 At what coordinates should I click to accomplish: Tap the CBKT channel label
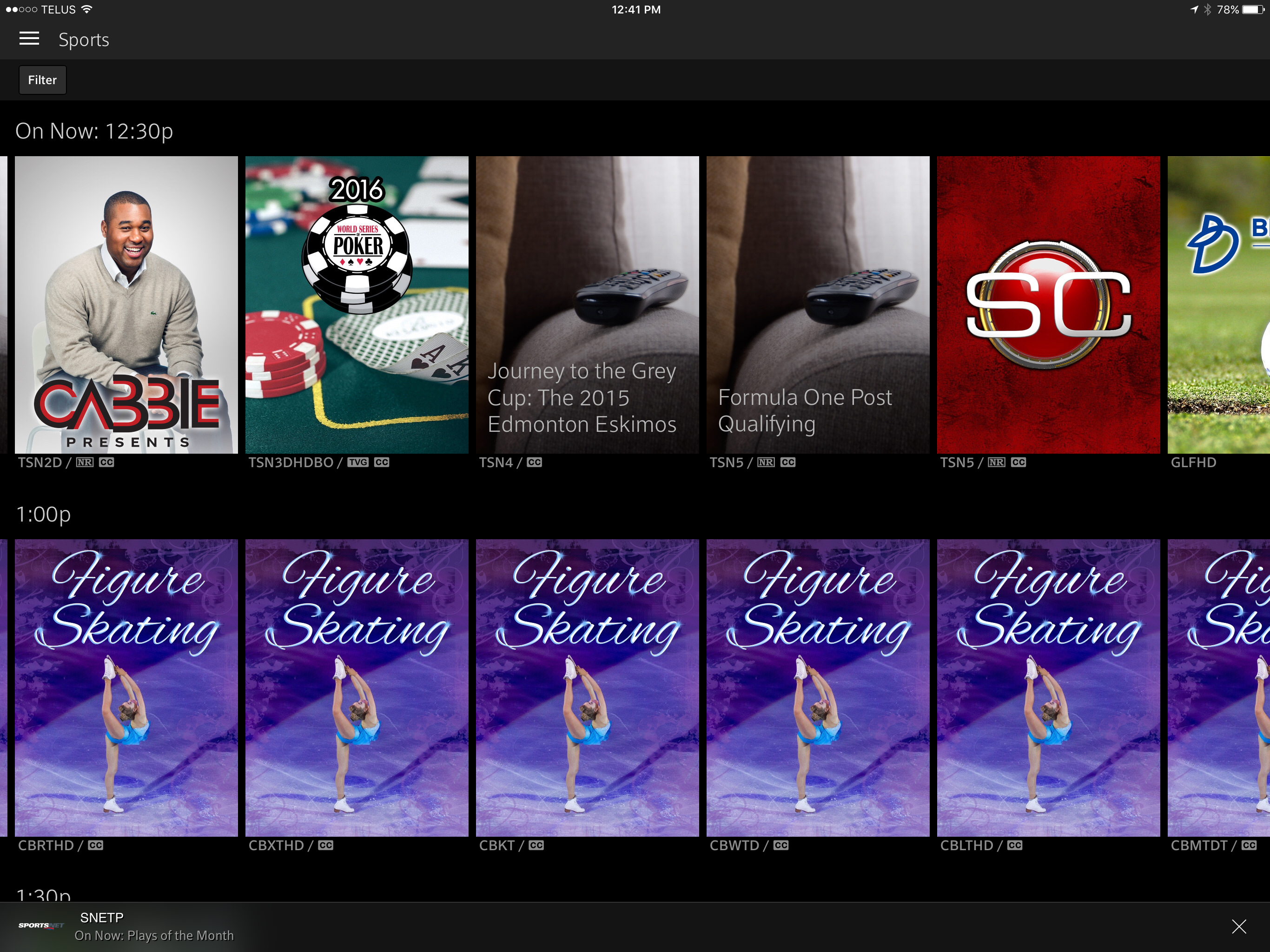(x=496, y=845)
